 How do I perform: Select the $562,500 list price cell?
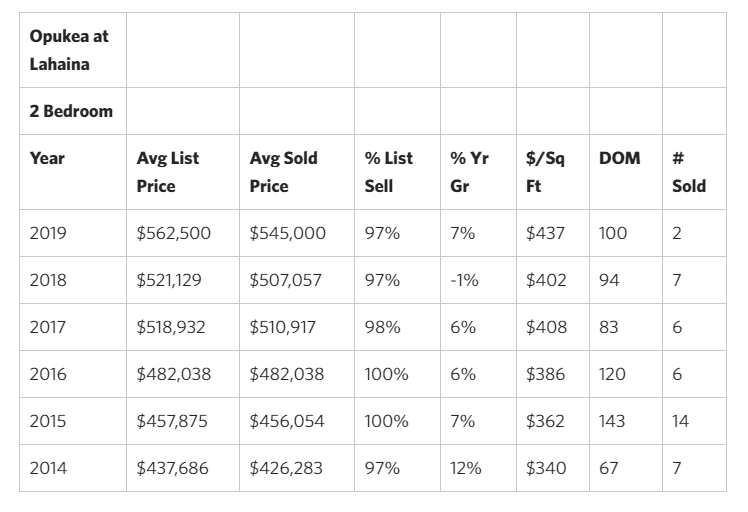pyautogui.click(x=173, y=233)
